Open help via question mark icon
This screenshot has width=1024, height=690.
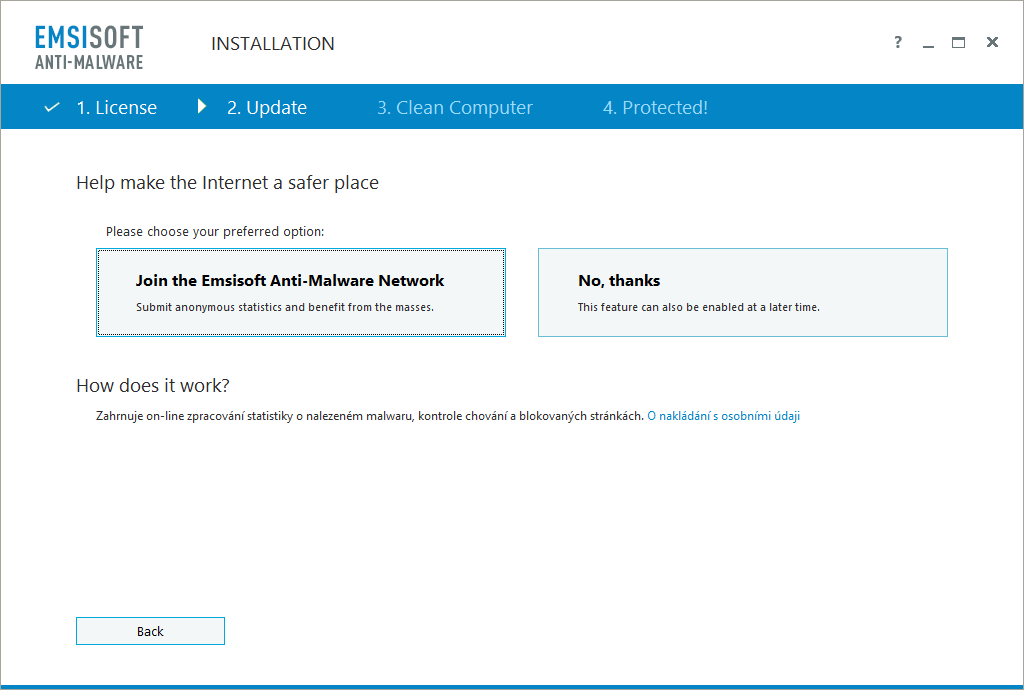898,42
